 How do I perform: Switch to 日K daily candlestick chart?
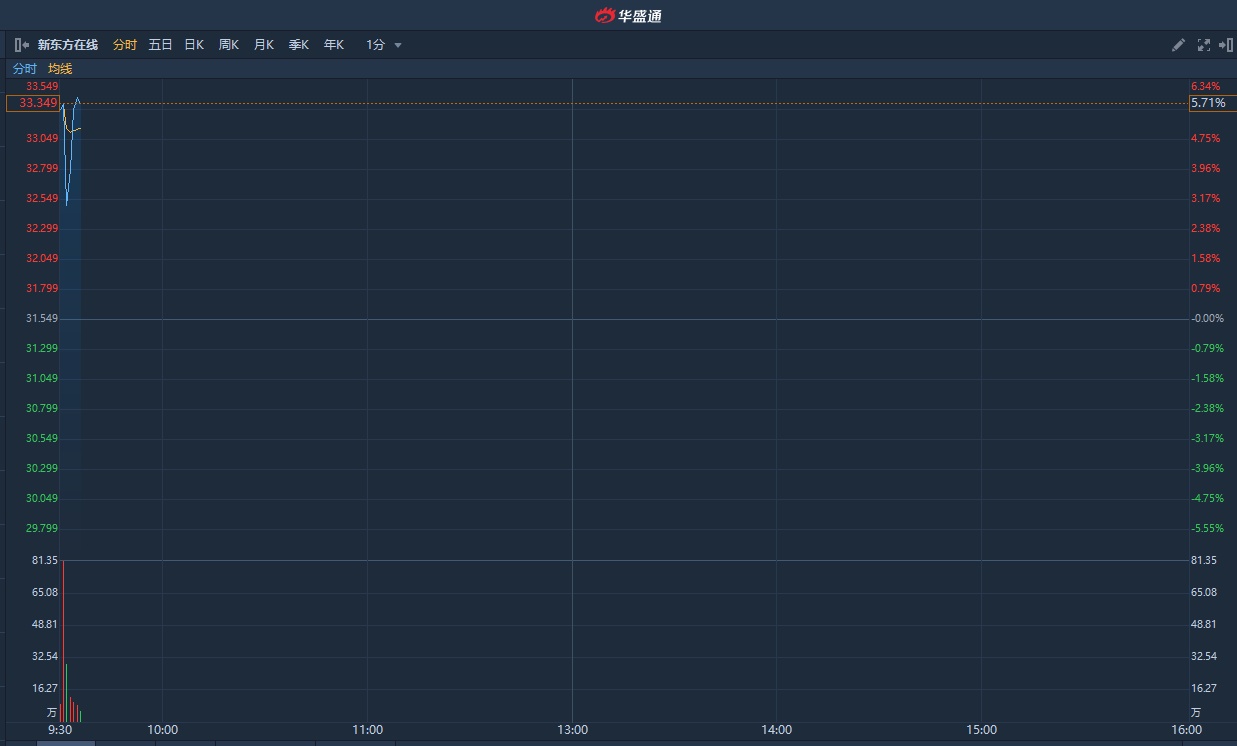pyautogui.click(x=194, y=45)
